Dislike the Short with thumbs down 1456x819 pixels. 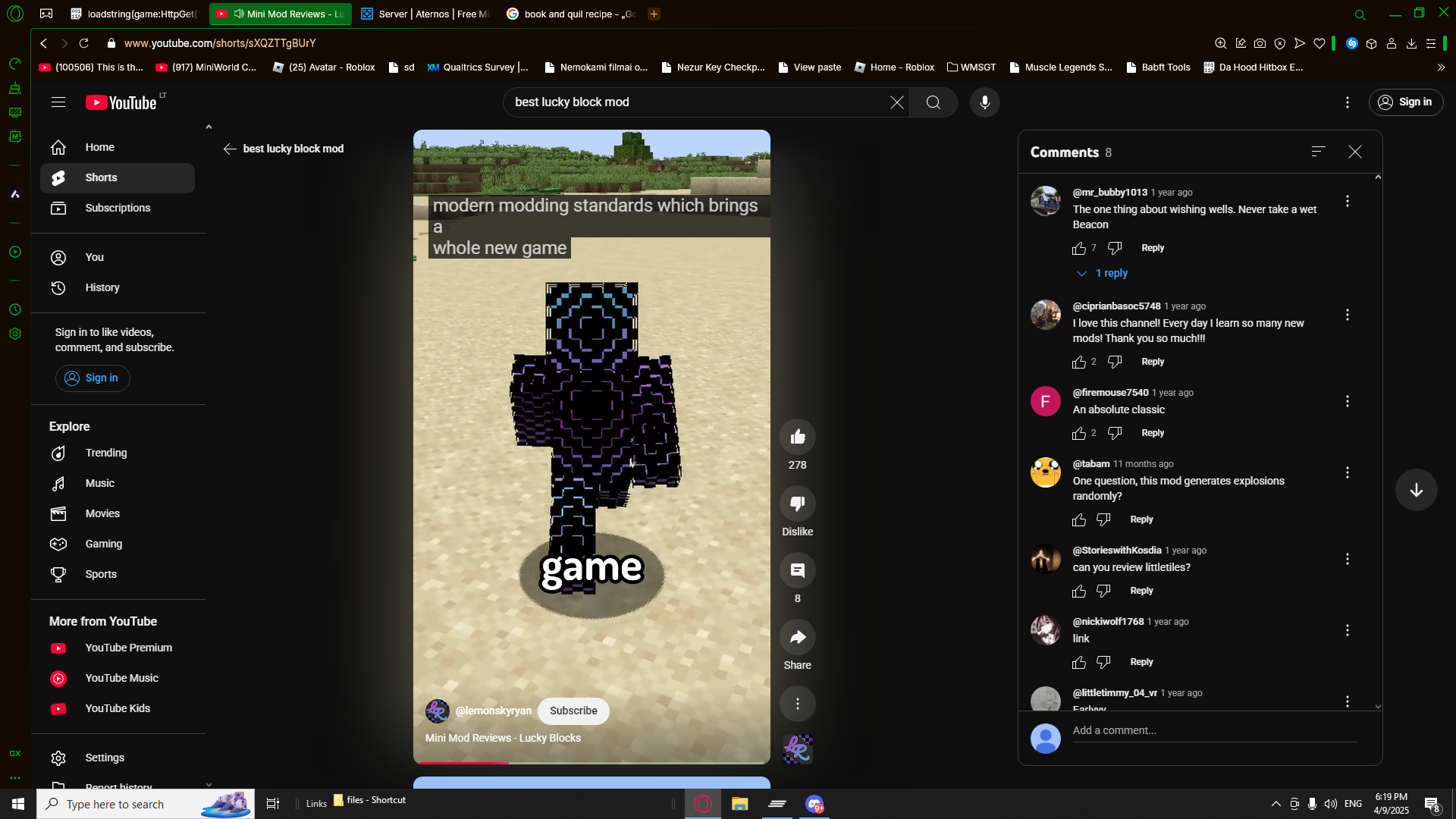click(798, 504)
